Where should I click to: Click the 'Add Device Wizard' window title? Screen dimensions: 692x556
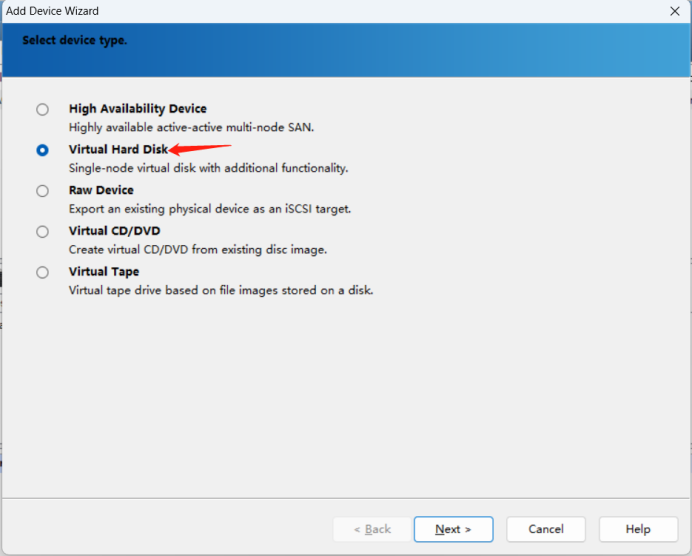[52, 11]
